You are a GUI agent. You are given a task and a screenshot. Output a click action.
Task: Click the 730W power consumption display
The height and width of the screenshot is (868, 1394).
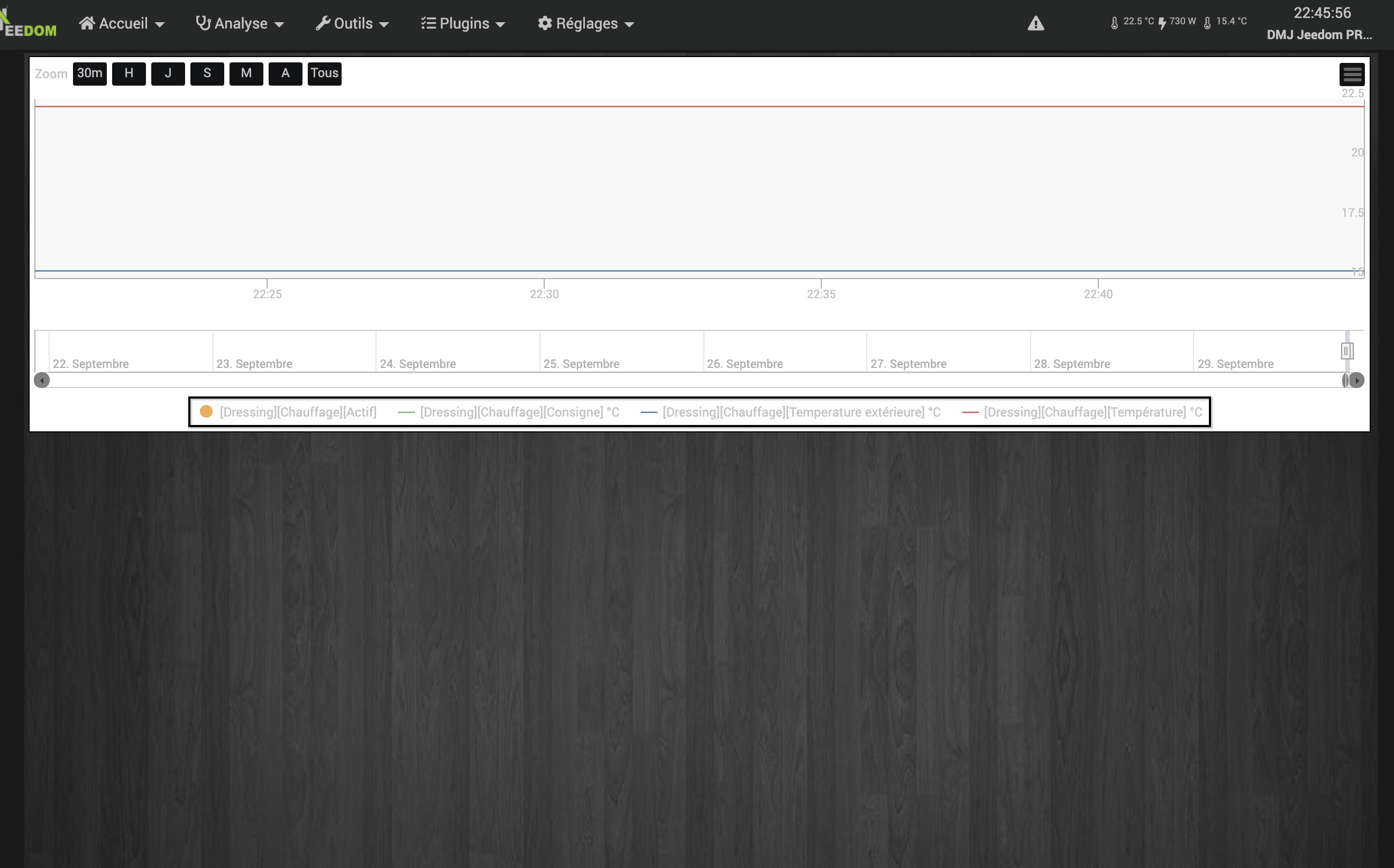(1184, 21)
